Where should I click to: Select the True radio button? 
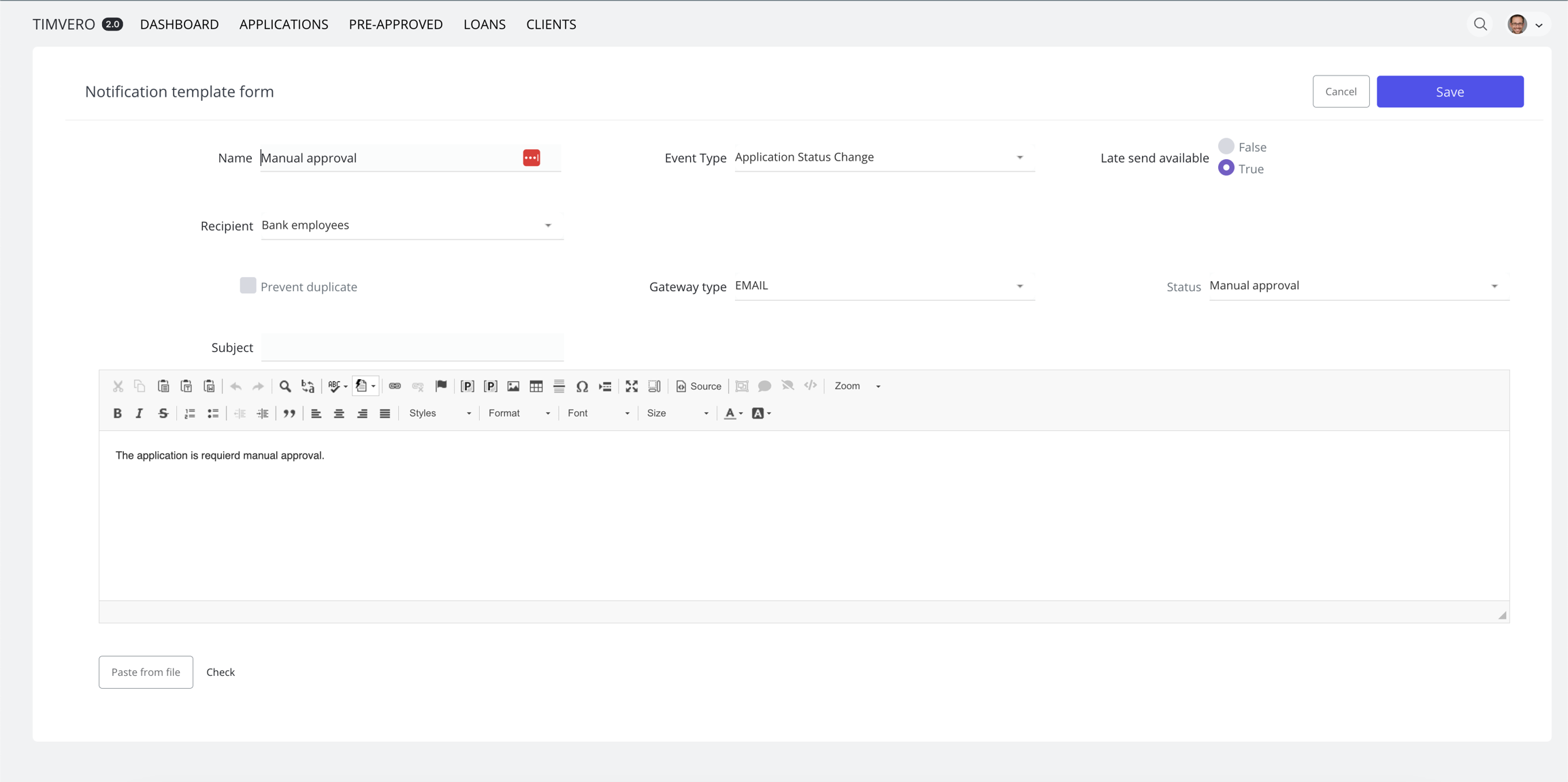tap(1226, 168)
